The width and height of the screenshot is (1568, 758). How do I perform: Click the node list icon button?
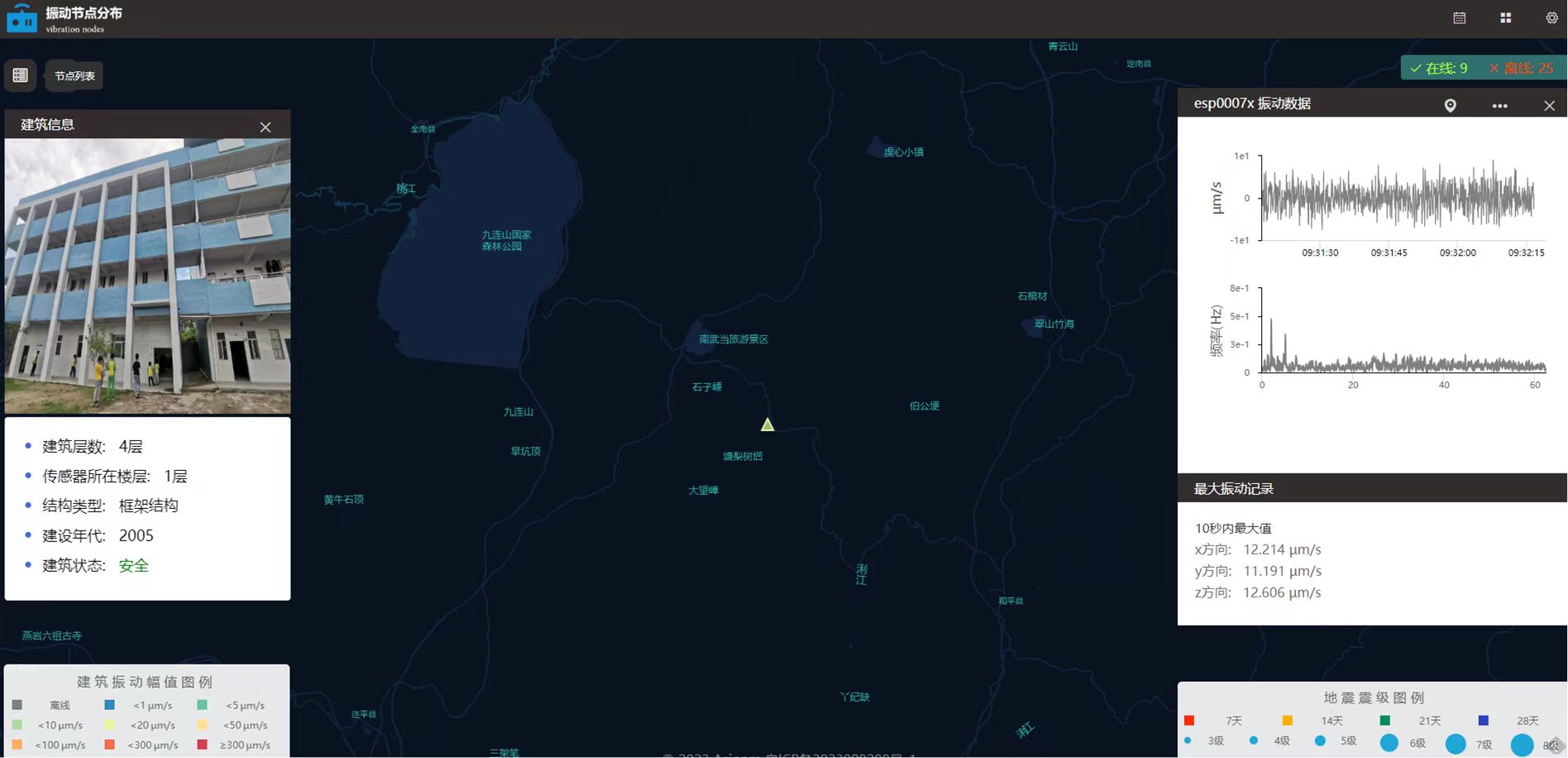pyautogui.click(x=21, y=75)
